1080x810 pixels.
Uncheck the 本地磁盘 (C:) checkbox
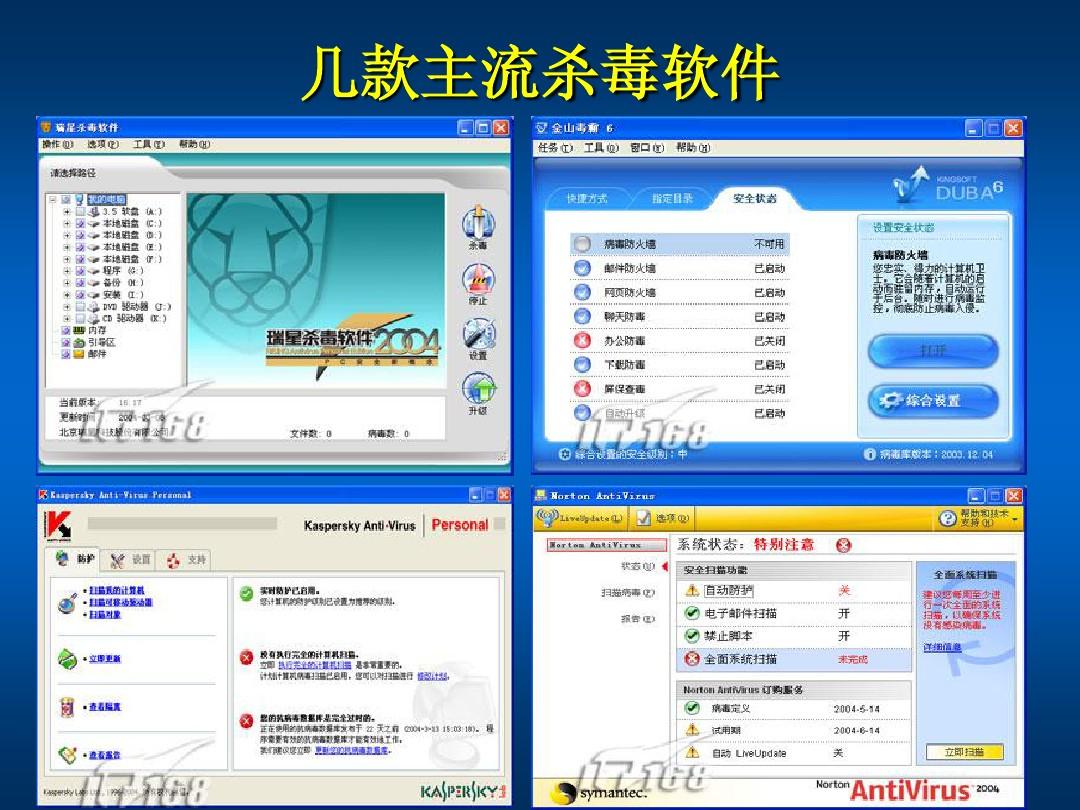click(81, 223)
